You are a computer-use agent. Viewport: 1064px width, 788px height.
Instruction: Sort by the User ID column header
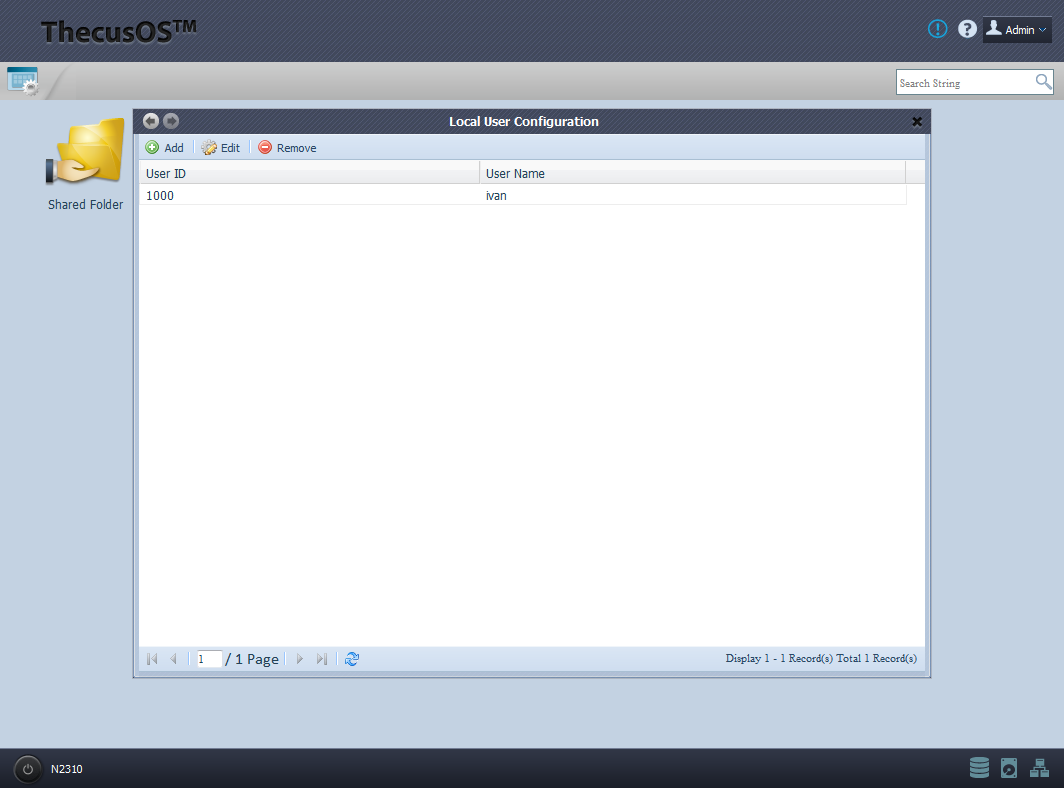coord(308,173)
